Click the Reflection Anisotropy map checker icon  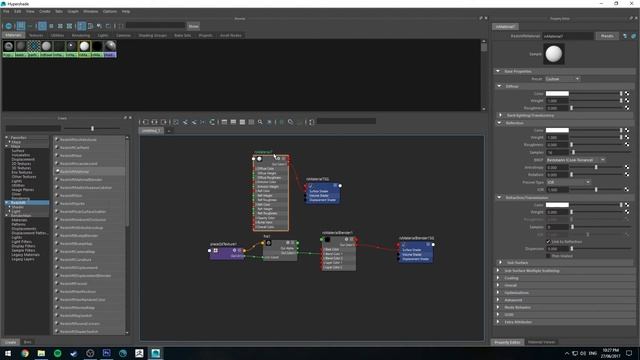coord(627,167)
